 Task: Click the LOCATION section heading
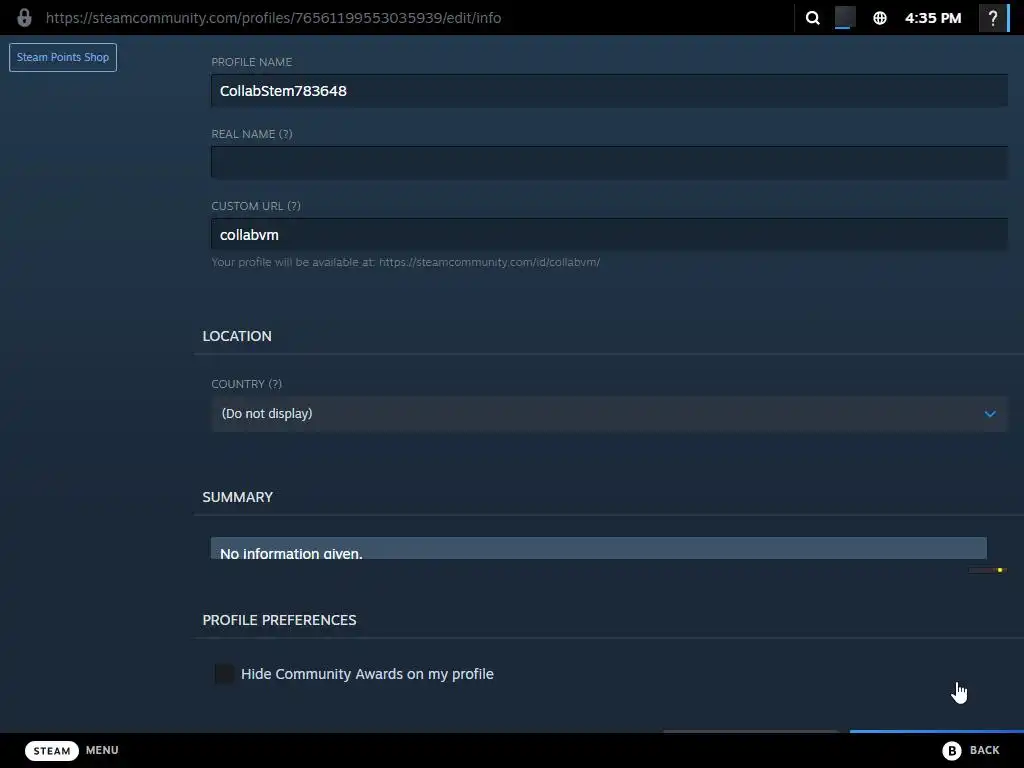[x=237, y=336]
